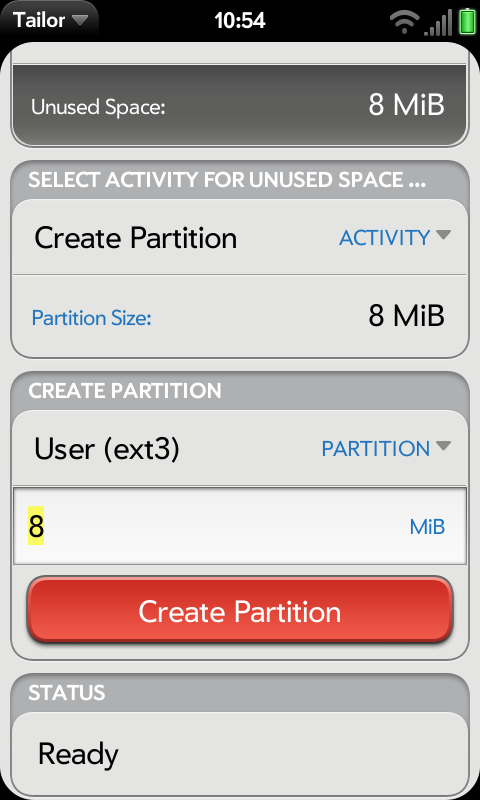This screenshot has height=800, width=480.
Task: Open the Tailor app menu
Action: [50, 20]
